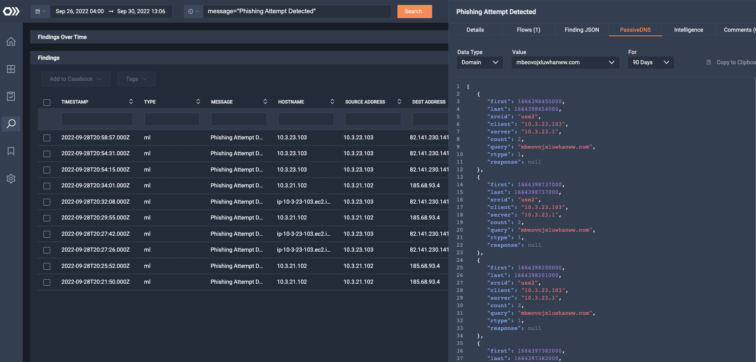The image size is (756, 362).
Task: Click the MESSAGE column filter box
Action: tap(239, 119)
